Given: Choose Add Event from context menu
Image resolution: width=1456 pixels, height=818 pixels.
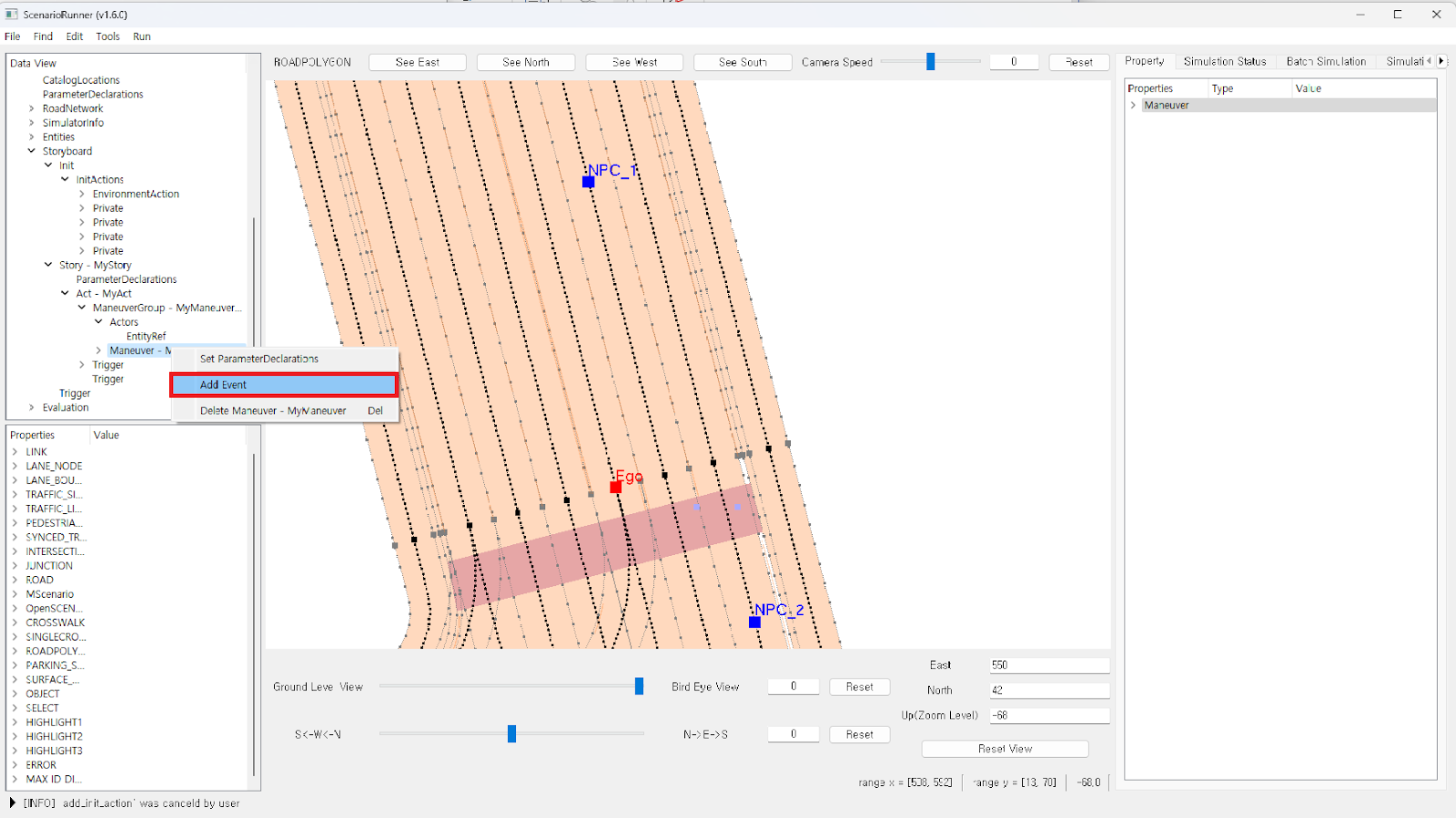Looking at the screenshot, I should 284,385.
